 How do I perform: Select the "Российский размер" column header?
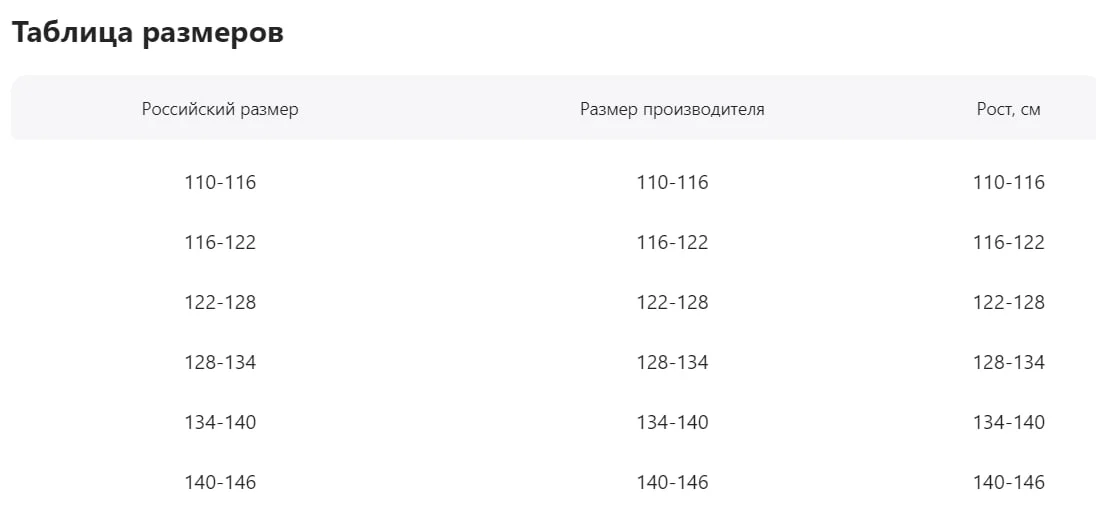[x=220, y=109]
